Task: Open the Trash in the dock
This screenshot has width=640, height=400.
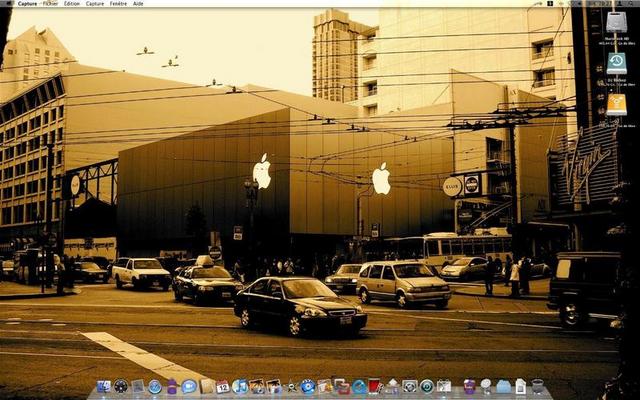Action: click(x=538, y=386)
